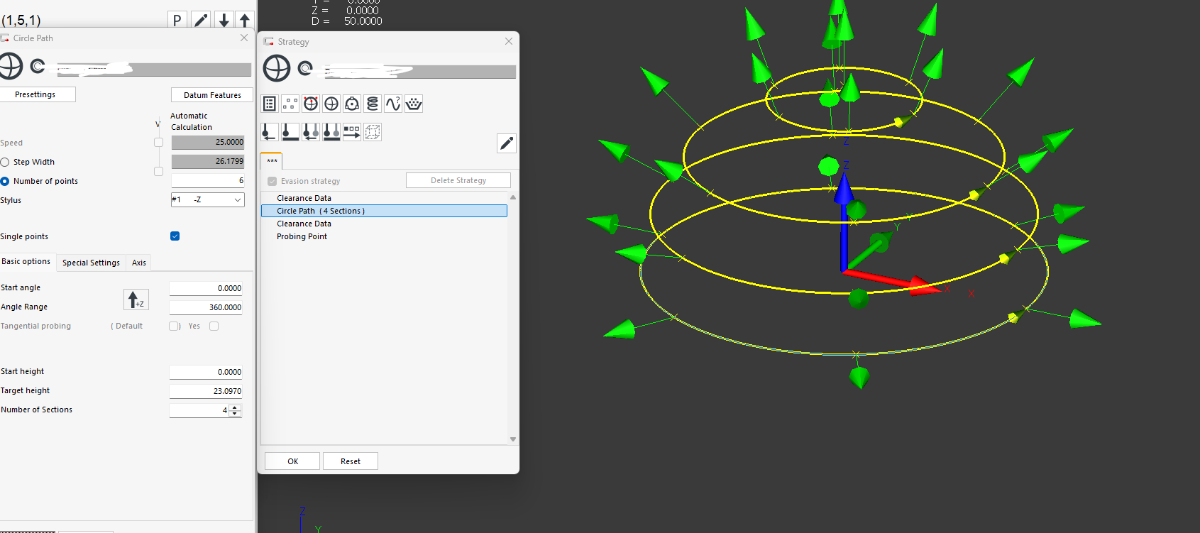Click the P button in top toolbar
This screenshot has width=1200, height=533.
177,20
